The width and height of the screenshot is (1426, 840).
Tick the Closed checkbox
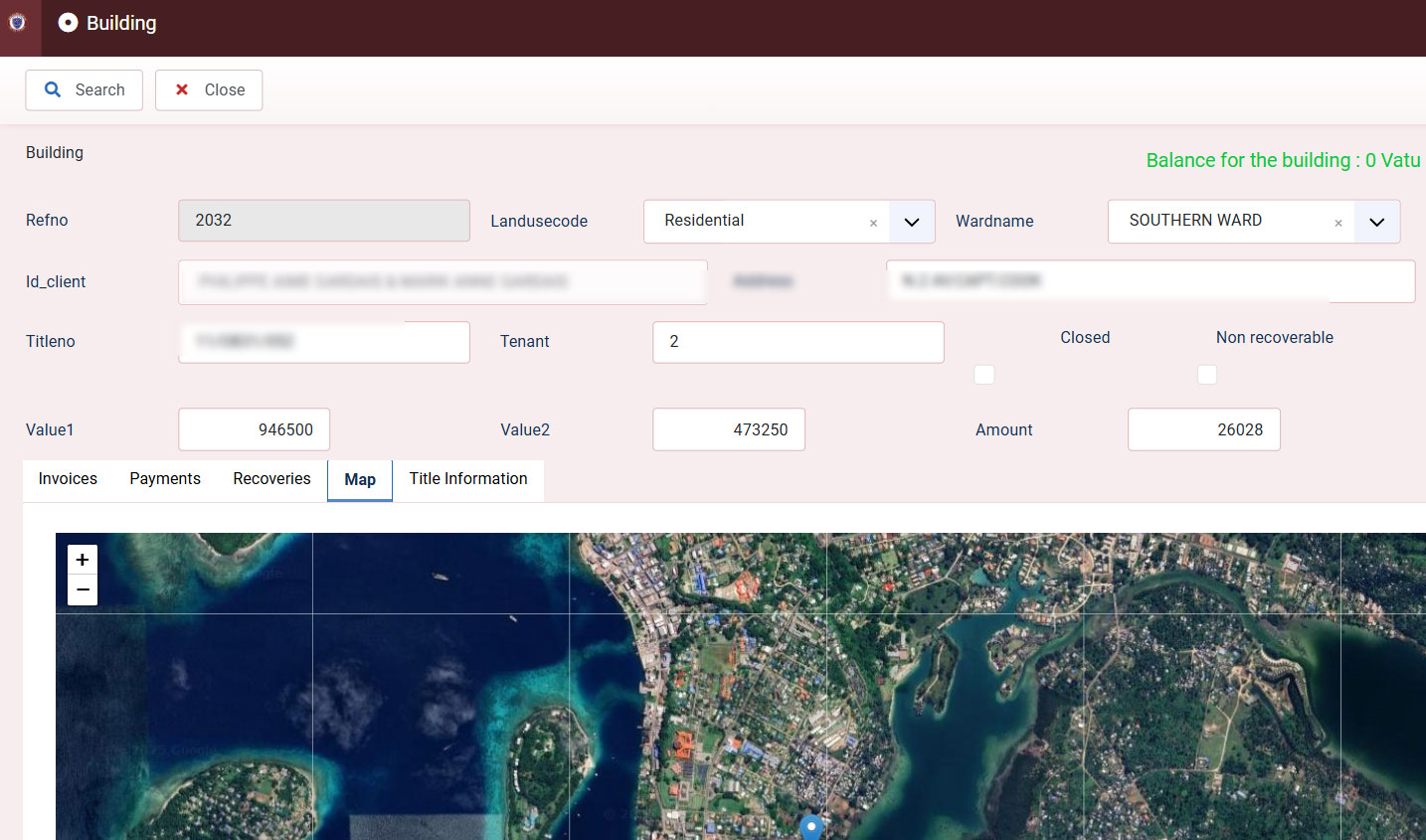coord(984,375)
